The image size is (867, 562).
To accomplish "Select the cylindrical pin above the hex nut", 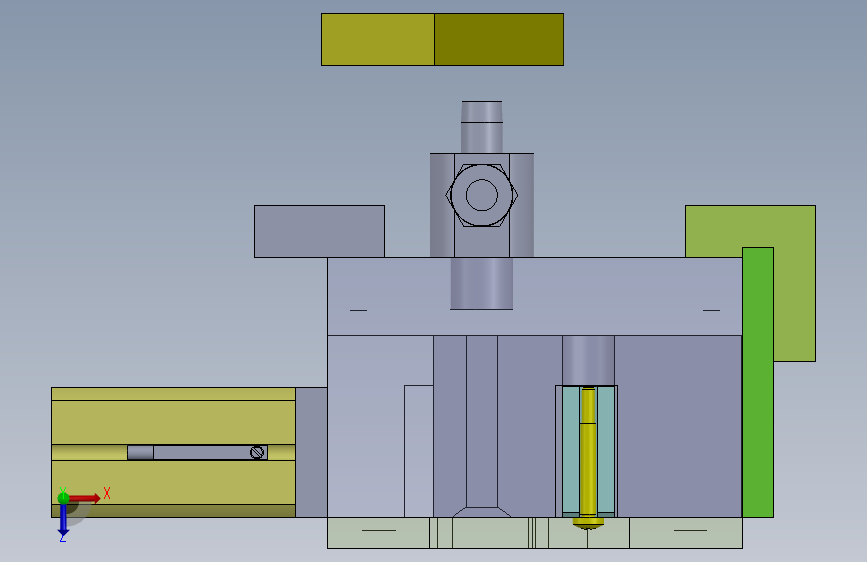I will (482, 127).
